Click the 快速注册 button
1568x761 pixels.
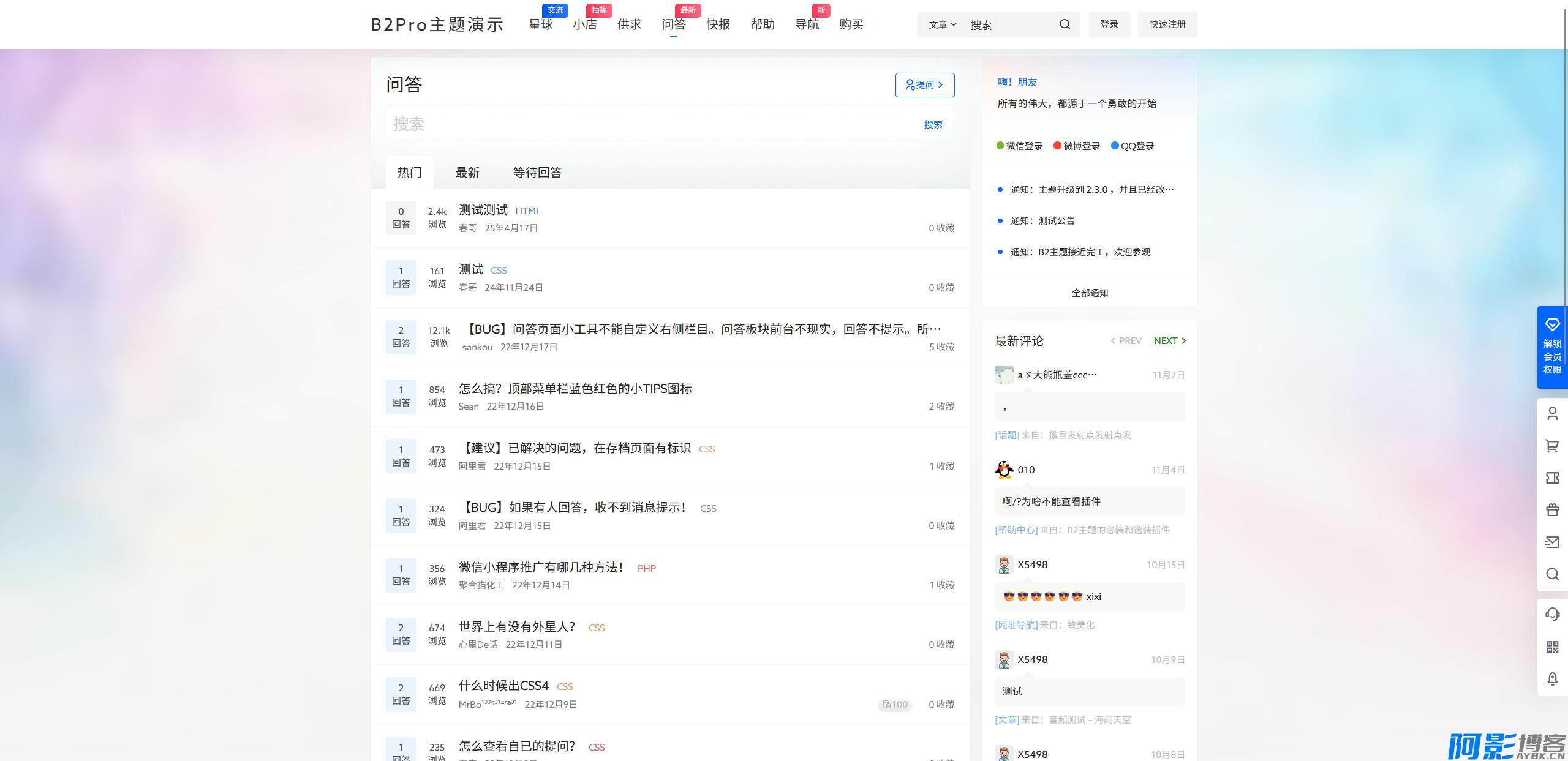point(1167,24)
